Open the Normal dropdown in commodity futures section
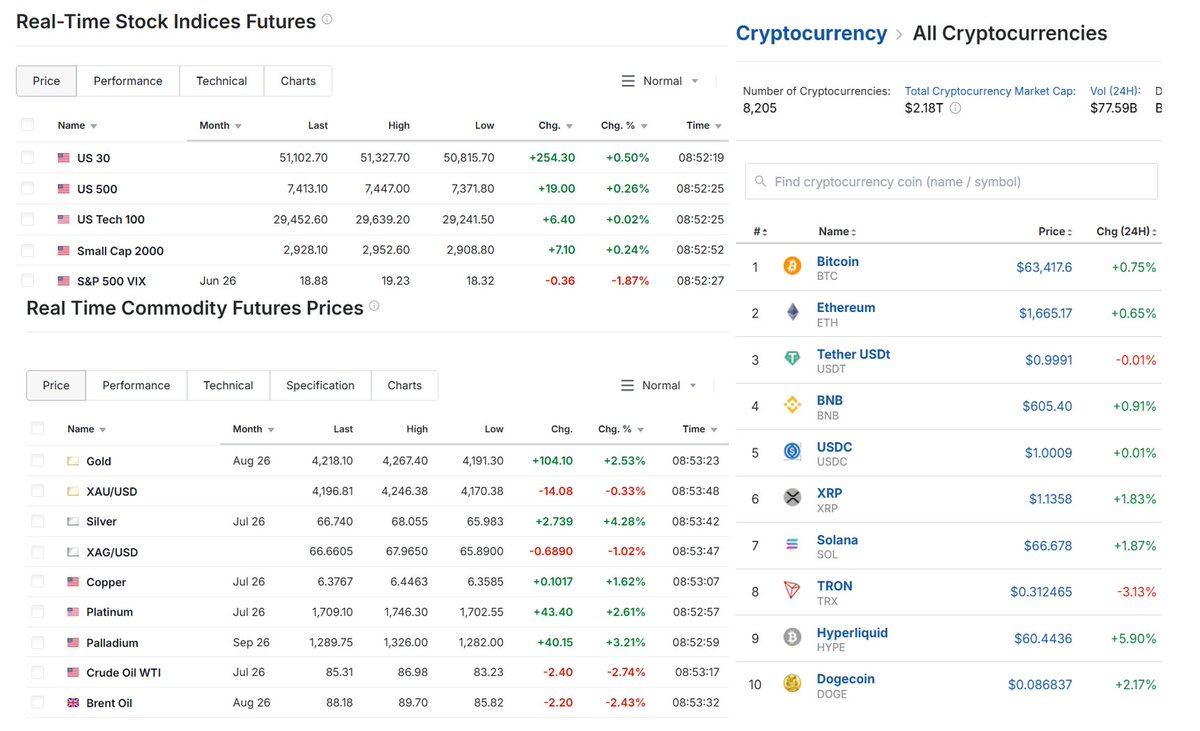The image size is (1200, 731). pos(660,385)
